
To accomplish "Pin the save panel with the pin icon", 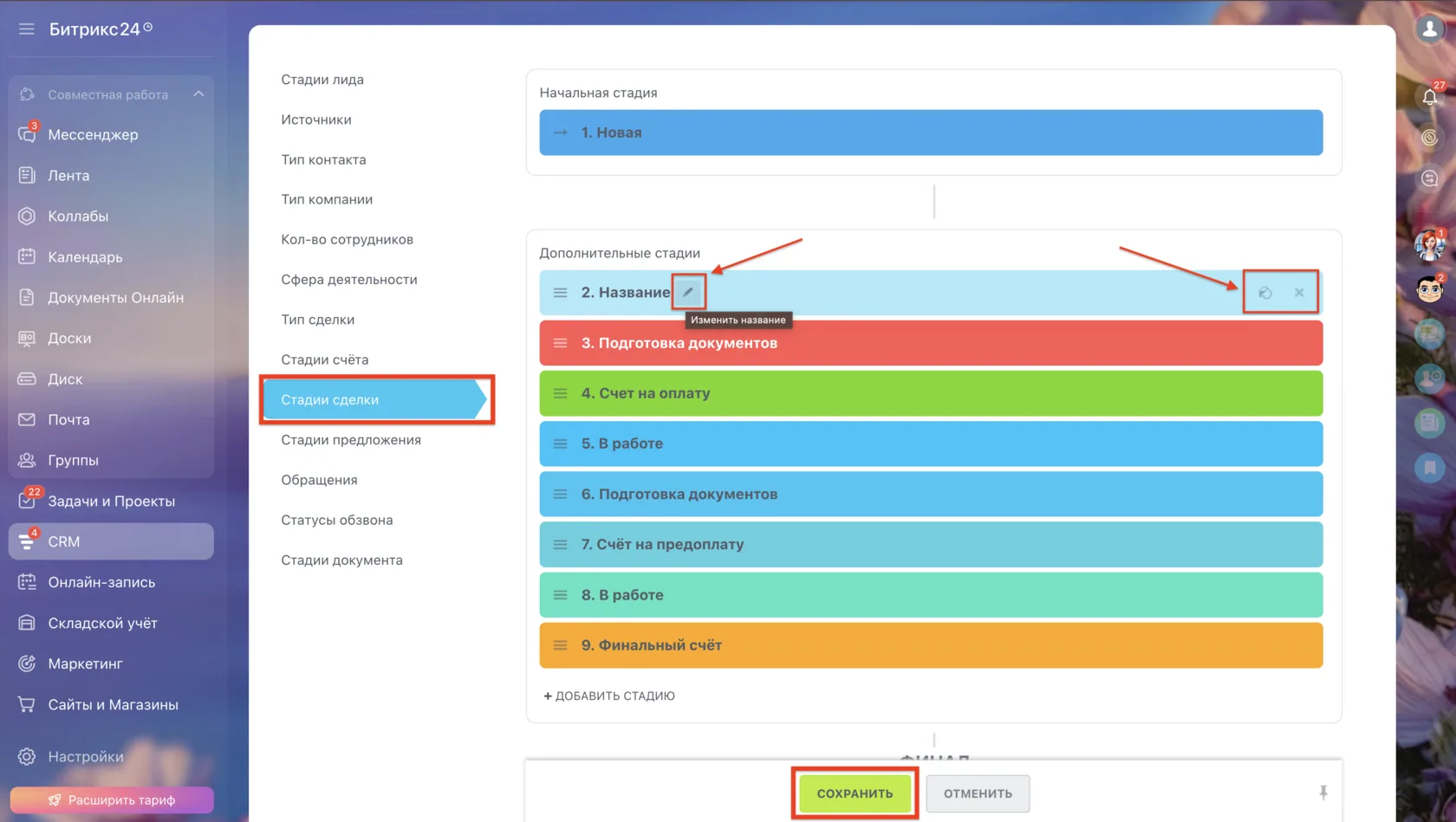I will [1323, 793].
